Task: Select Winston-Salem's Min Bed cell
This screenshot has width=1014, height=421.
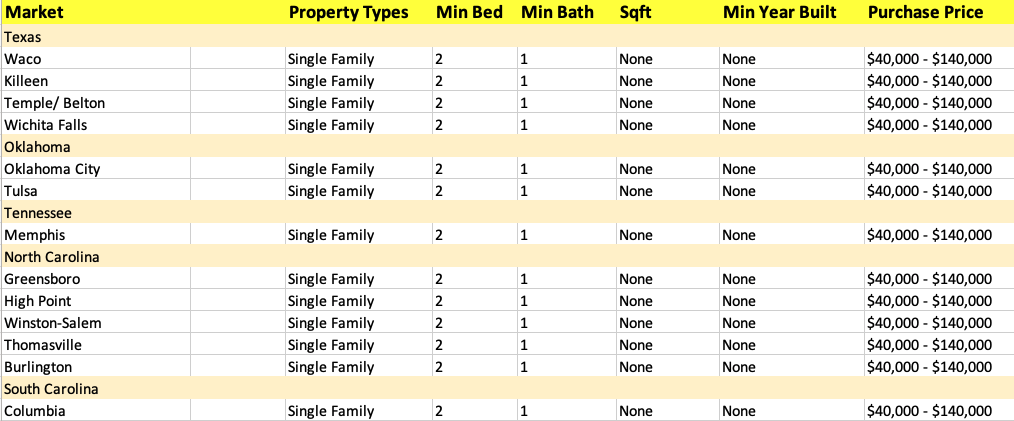Action: 475,323
